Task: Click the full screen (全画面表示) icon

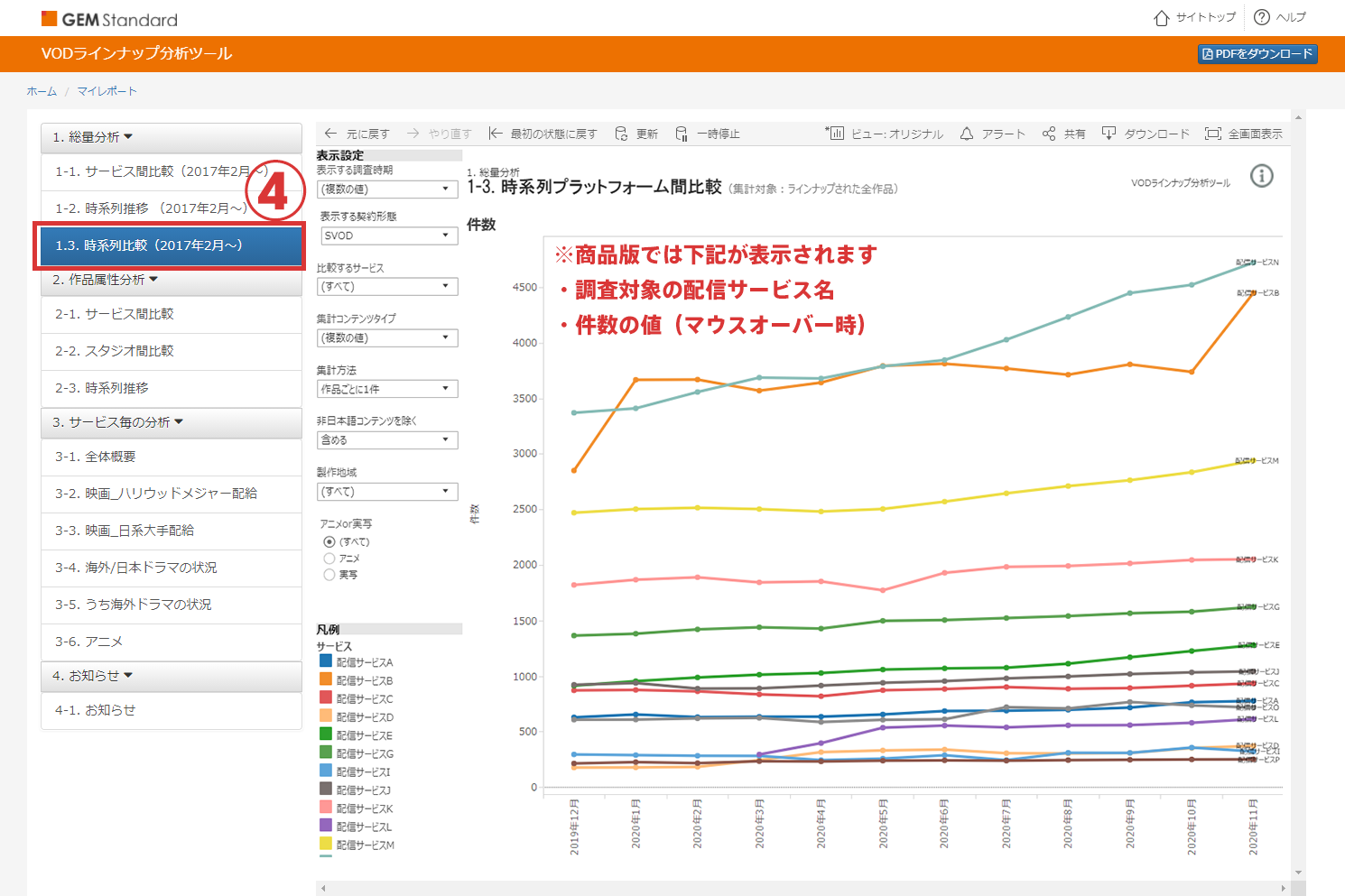Action: (1213, 134)
